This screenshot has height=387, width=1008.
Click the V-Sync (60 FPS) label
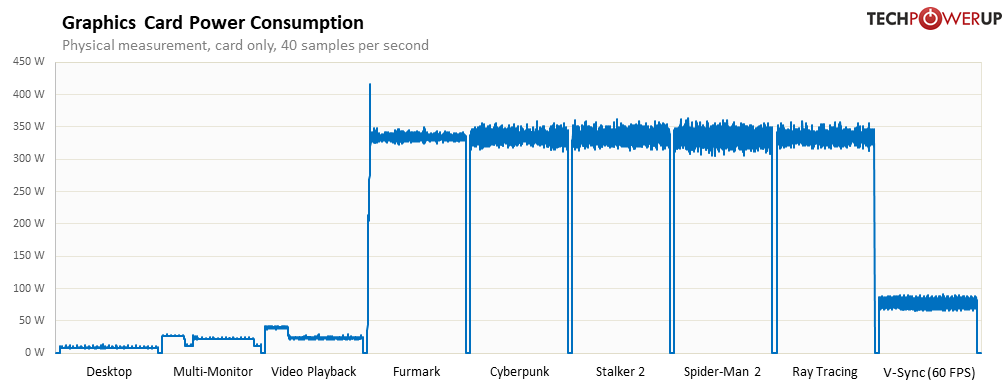(x=930, y=372)
